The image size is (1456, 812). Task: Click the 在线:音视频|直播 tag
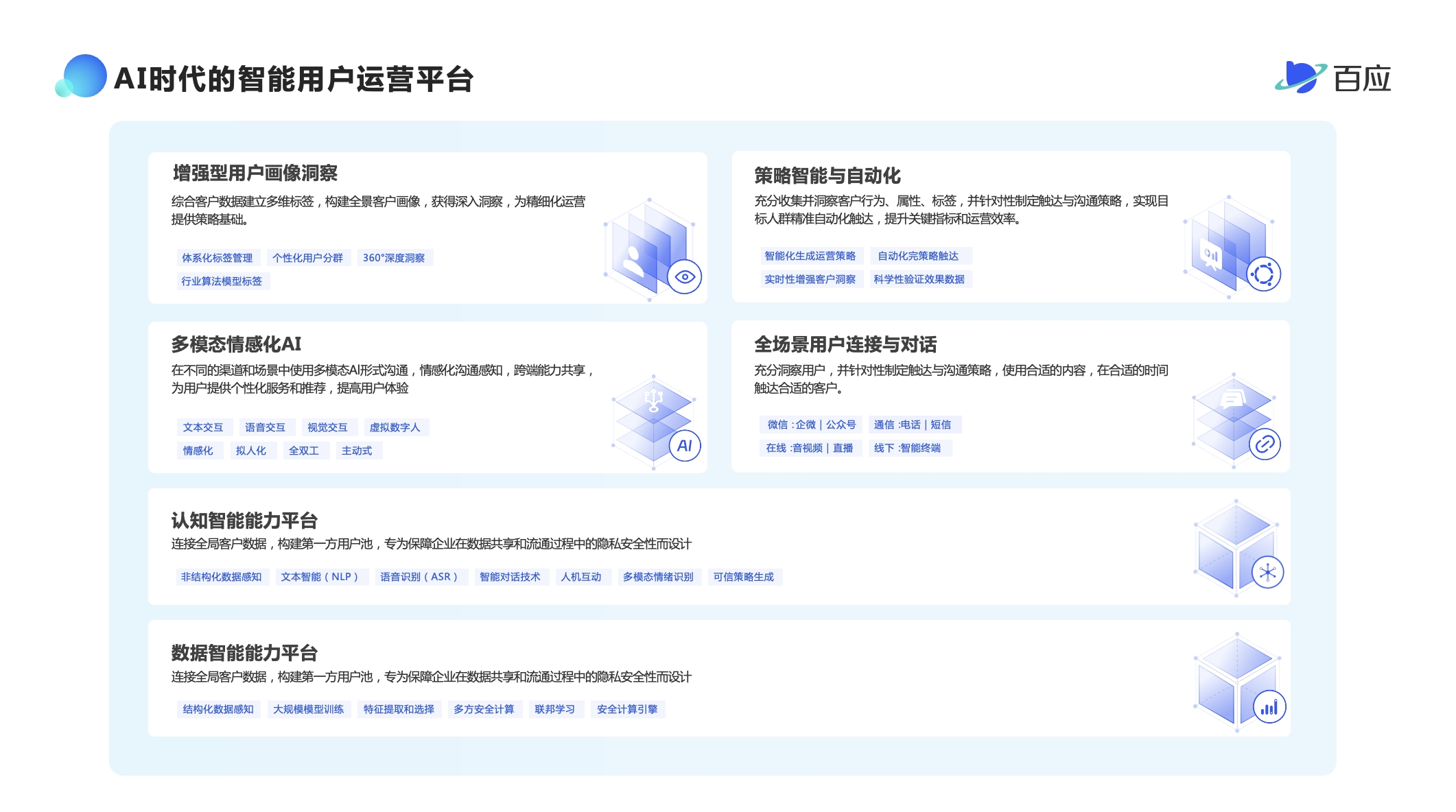point(810,448)
